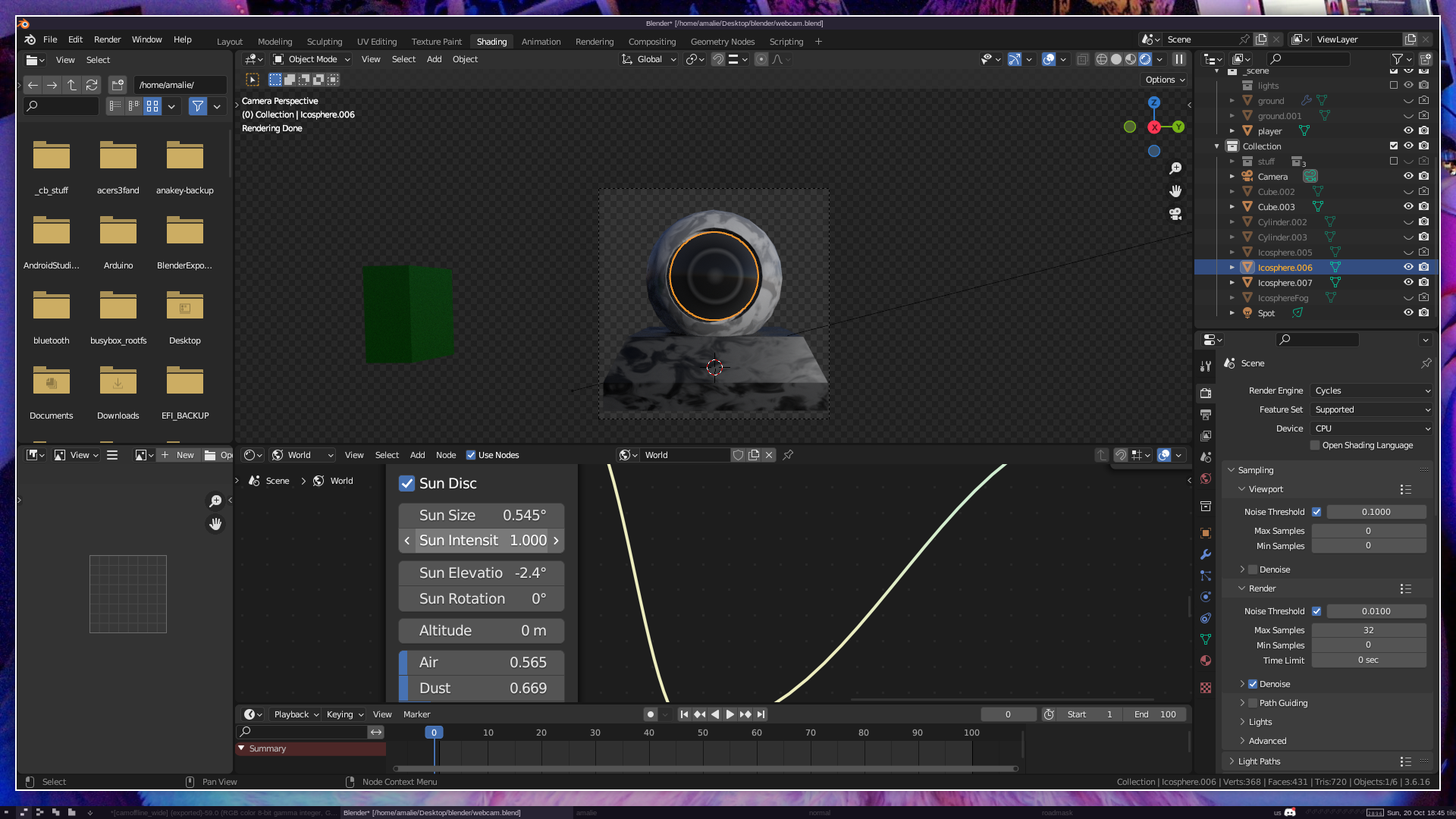The width and height of the screenshot is (1456, 819).
Task: Expand the Path Guiding section
Action: tap(1242, 703)
